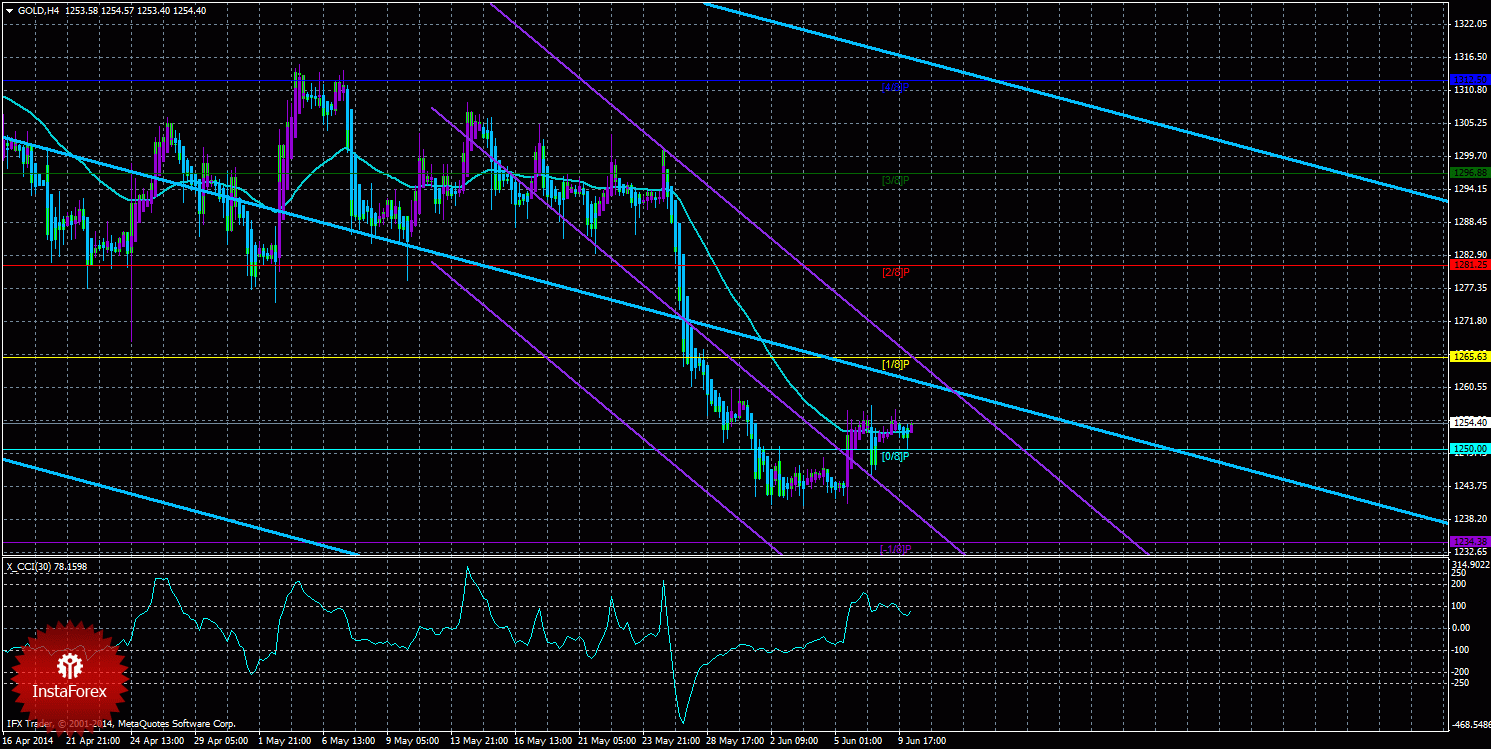The height and width of the screenshot is (749, 1491).
Task: Select the green 1296.88 price tag
Action: tap(1470, 172)
